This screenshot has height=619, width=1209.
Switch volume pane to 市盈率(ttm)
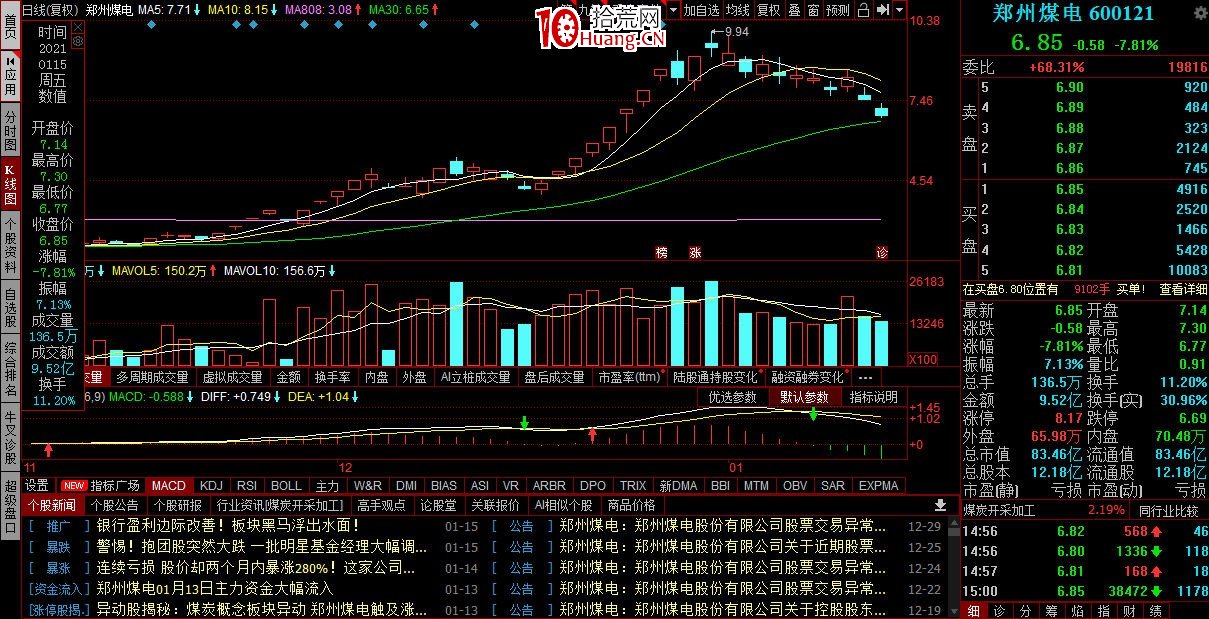(x=630, y=377)
